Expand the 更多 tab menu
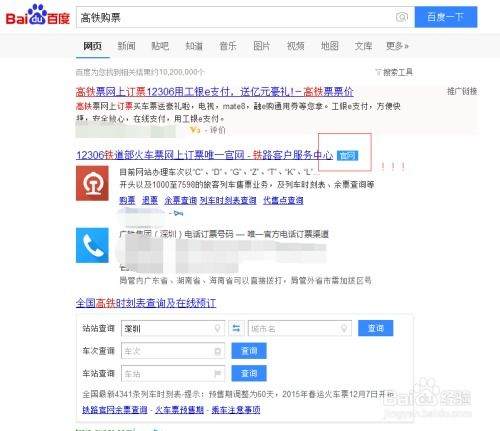 pyautogui.click(x=397, y=46)
